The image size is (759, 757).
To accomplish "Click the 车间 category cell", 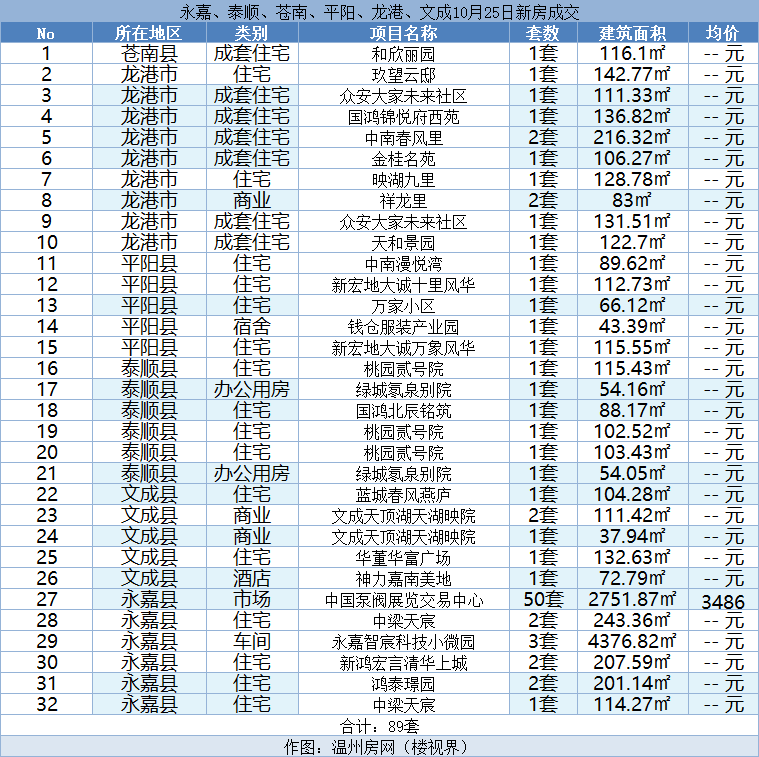I will tap(251, 641).
